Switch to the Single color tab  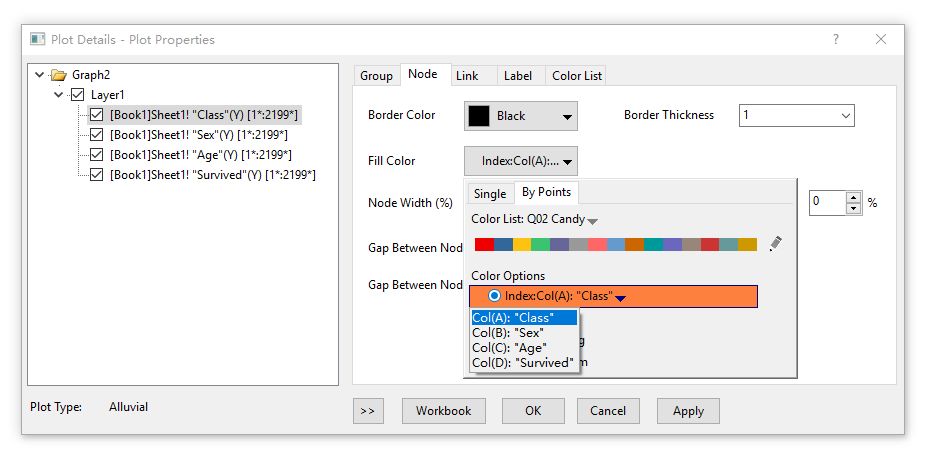(x=490, y=194)
